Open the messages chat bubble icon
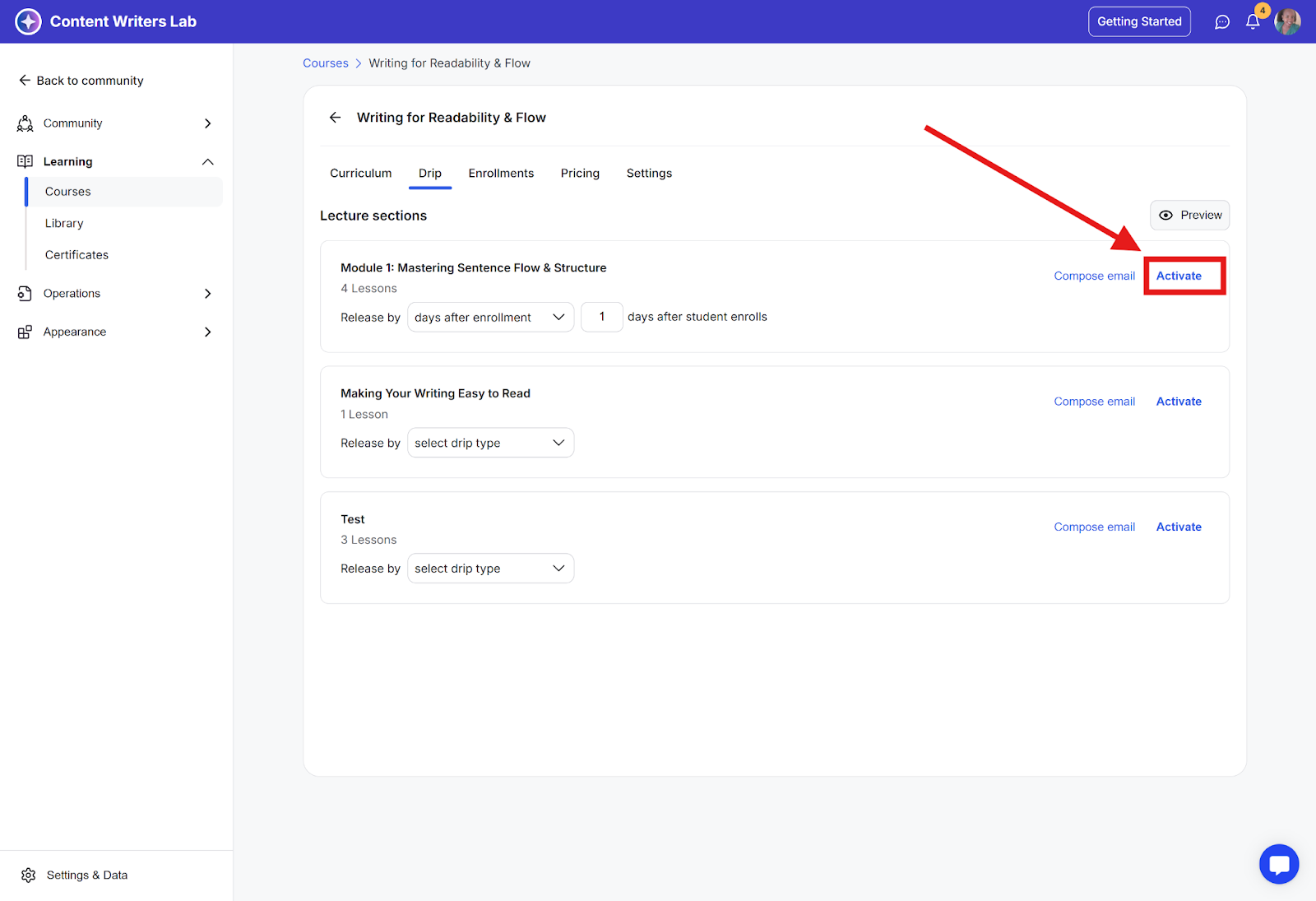The width and height of the screenshot is (1316, 901). [1222, 22]
